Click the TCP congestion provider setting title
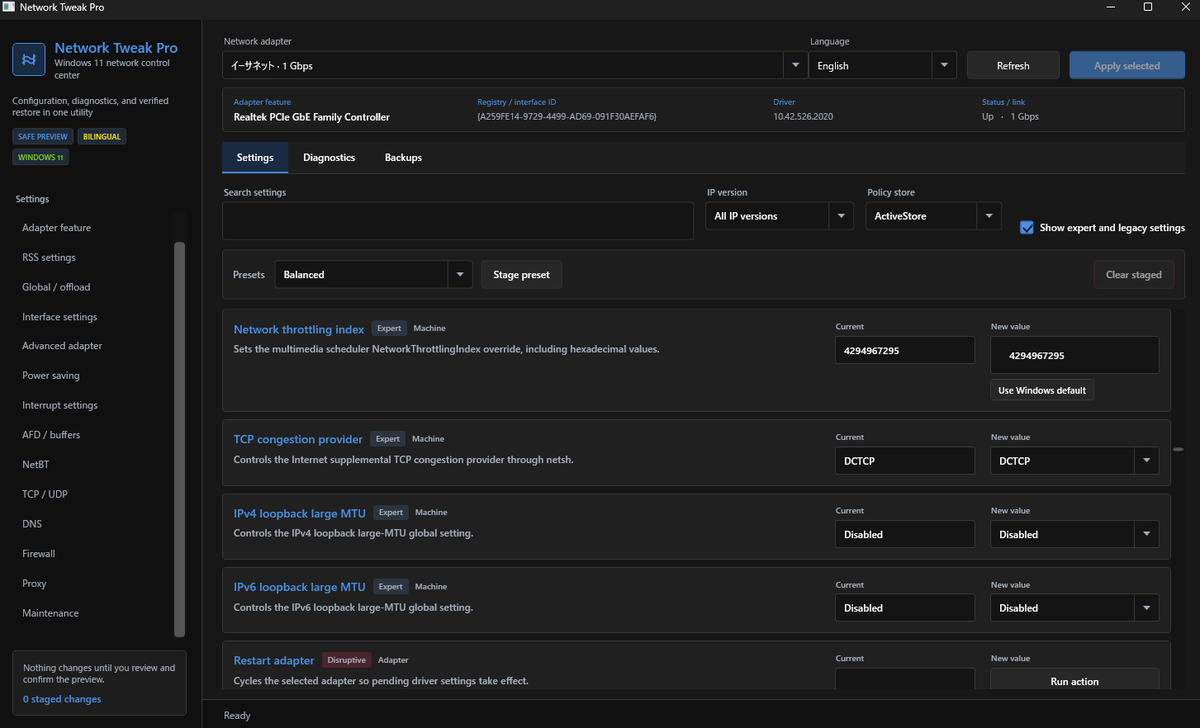1200x728 pixels. tap(298, 439)
